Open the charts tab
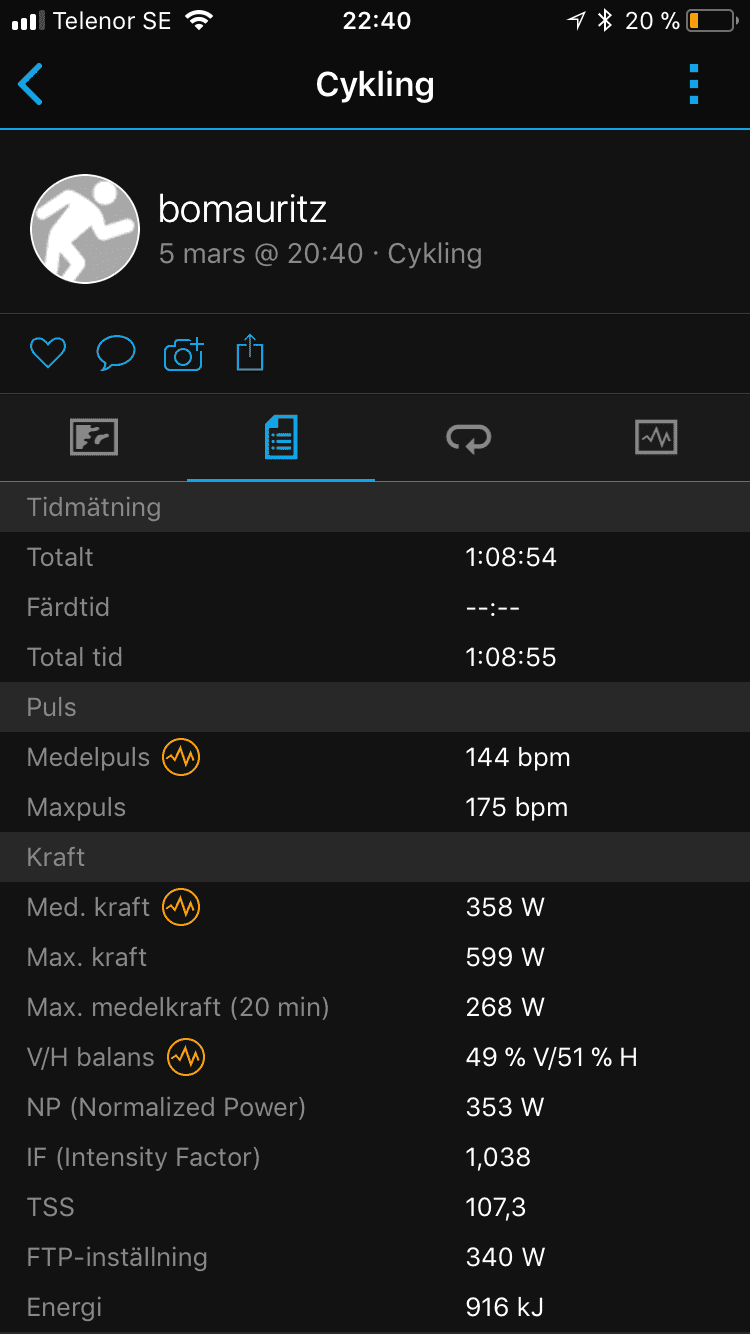 pos(656,437)
